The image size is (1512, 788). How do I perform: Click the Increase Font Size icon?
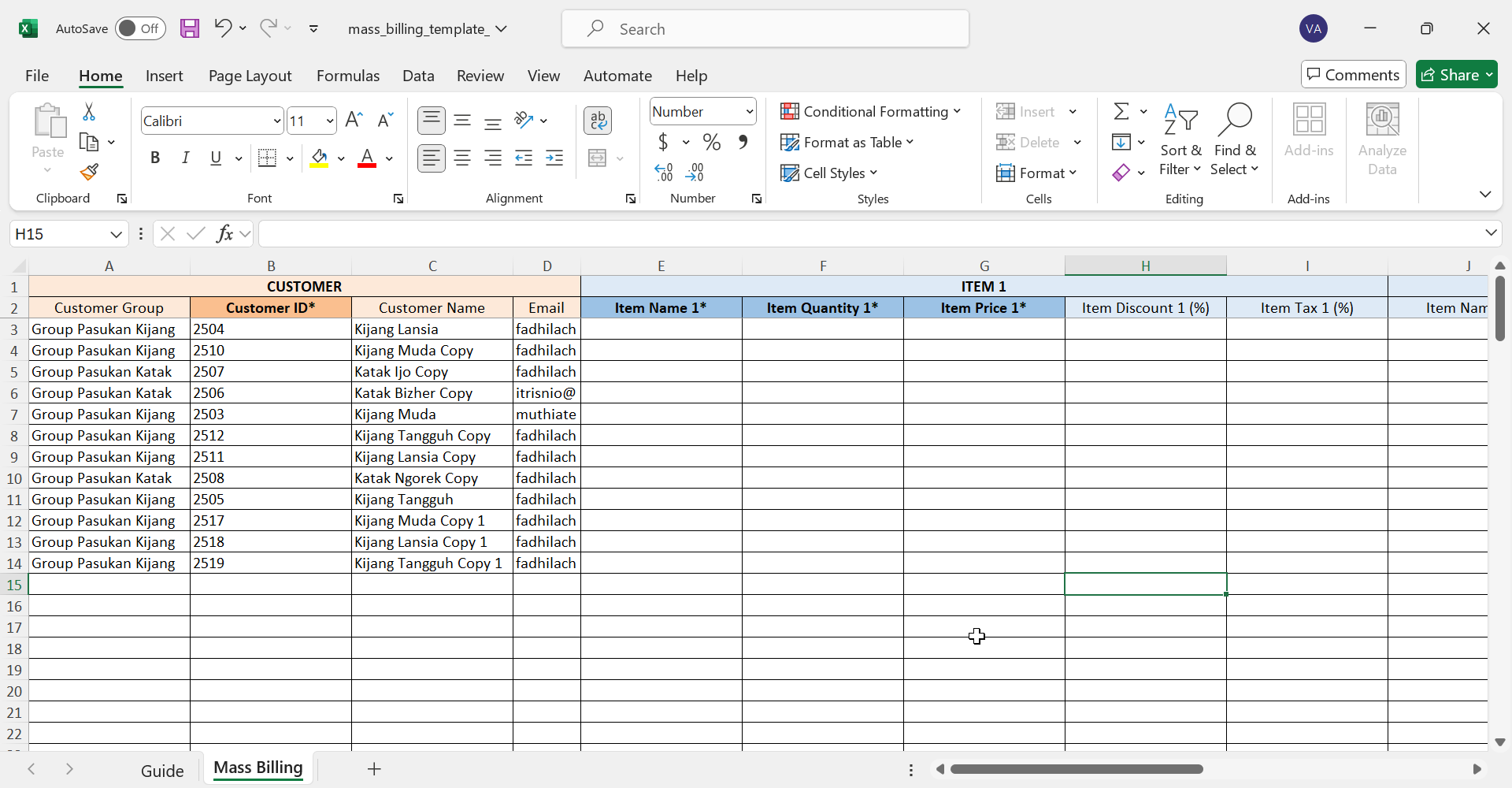(x=354, y=120)
